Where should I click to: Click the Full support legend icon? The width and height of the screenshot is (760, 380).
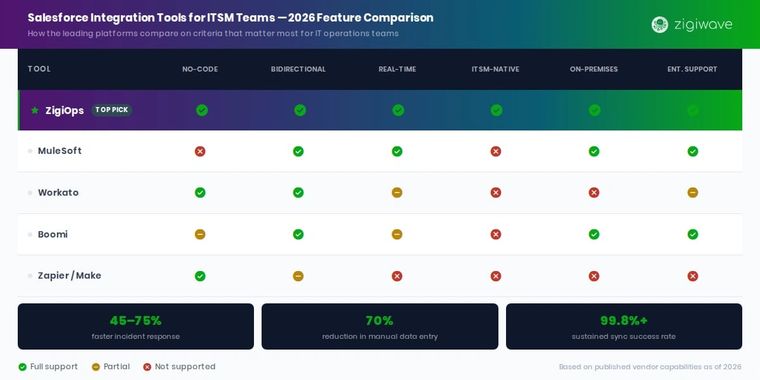click(x=22, y=367)
